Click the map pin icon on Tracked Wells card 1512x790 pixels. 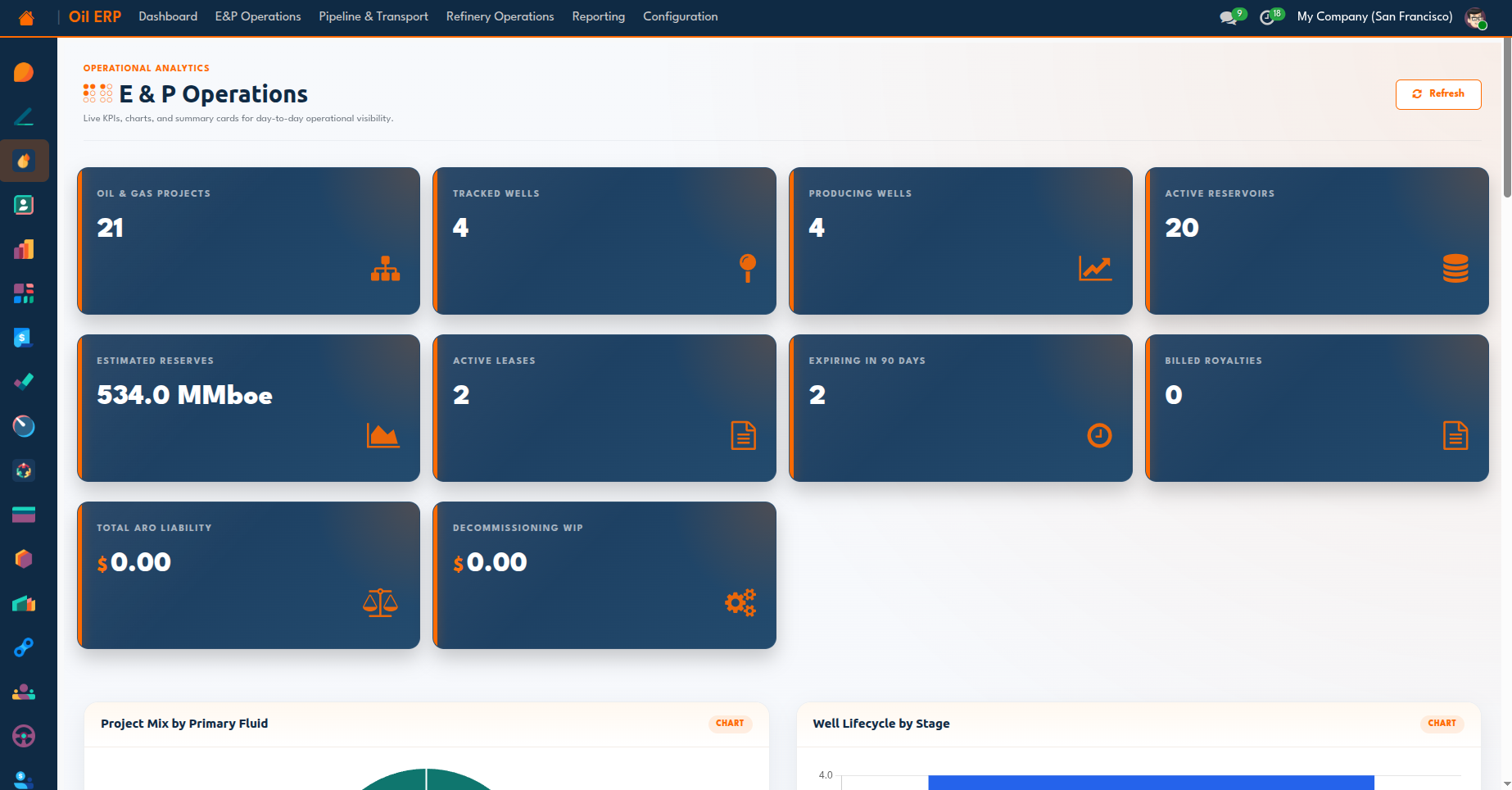[747, 268]
